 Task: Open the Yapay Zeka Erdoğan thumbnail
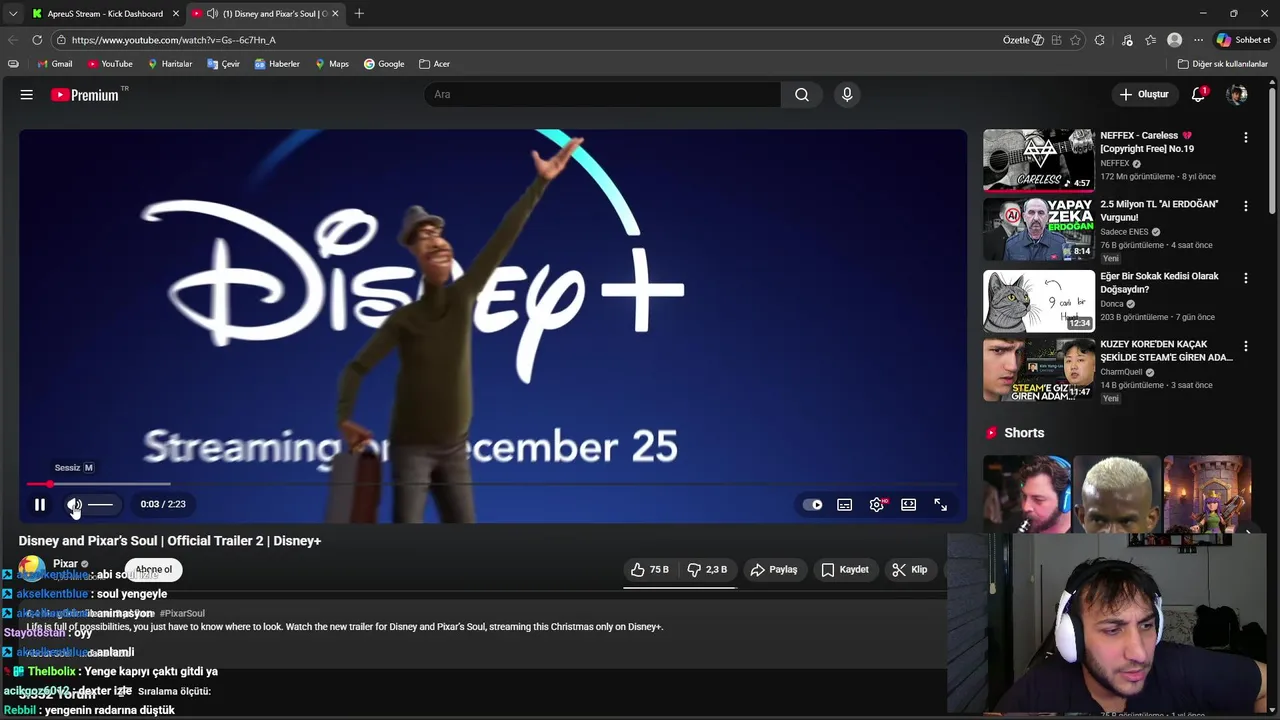1039,229
